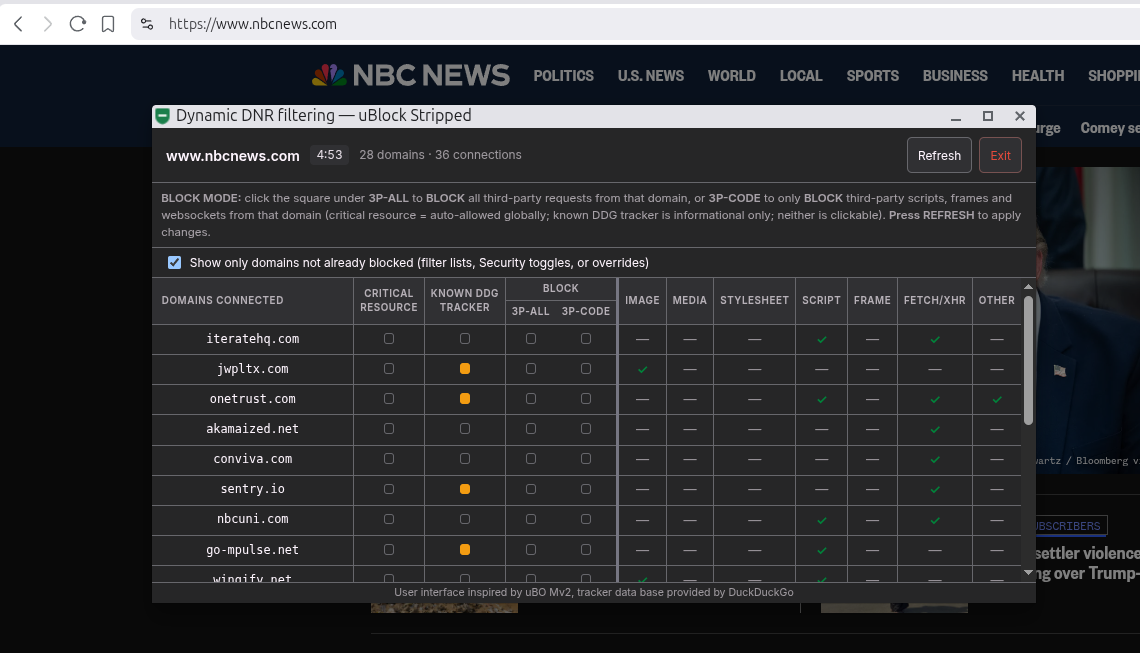This screenshot has width=1140, height=653.
Task: Minimize the Dynamic DNR filtering window
Action: [x=956, y=116]
